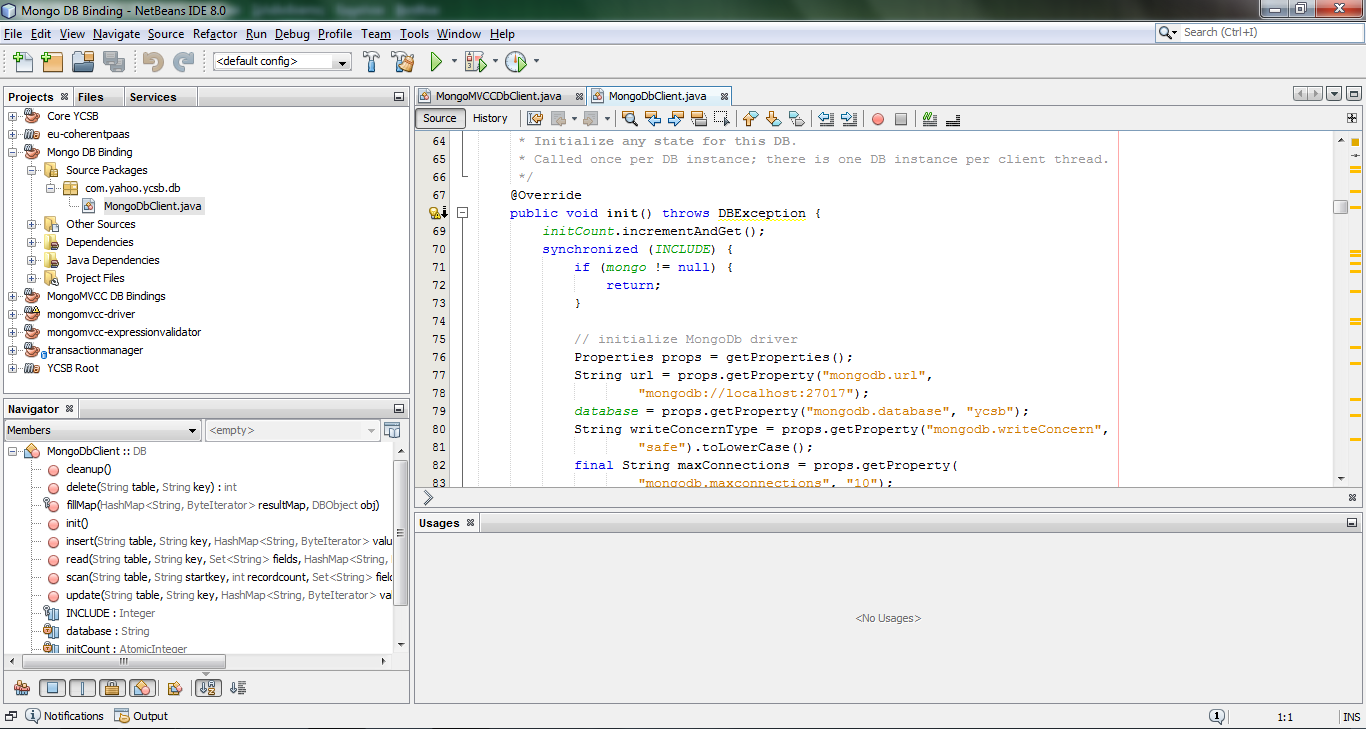1368x729 pixels.
Task: Undo last edit with the toolbar arrow
Action: pos(153,62)
